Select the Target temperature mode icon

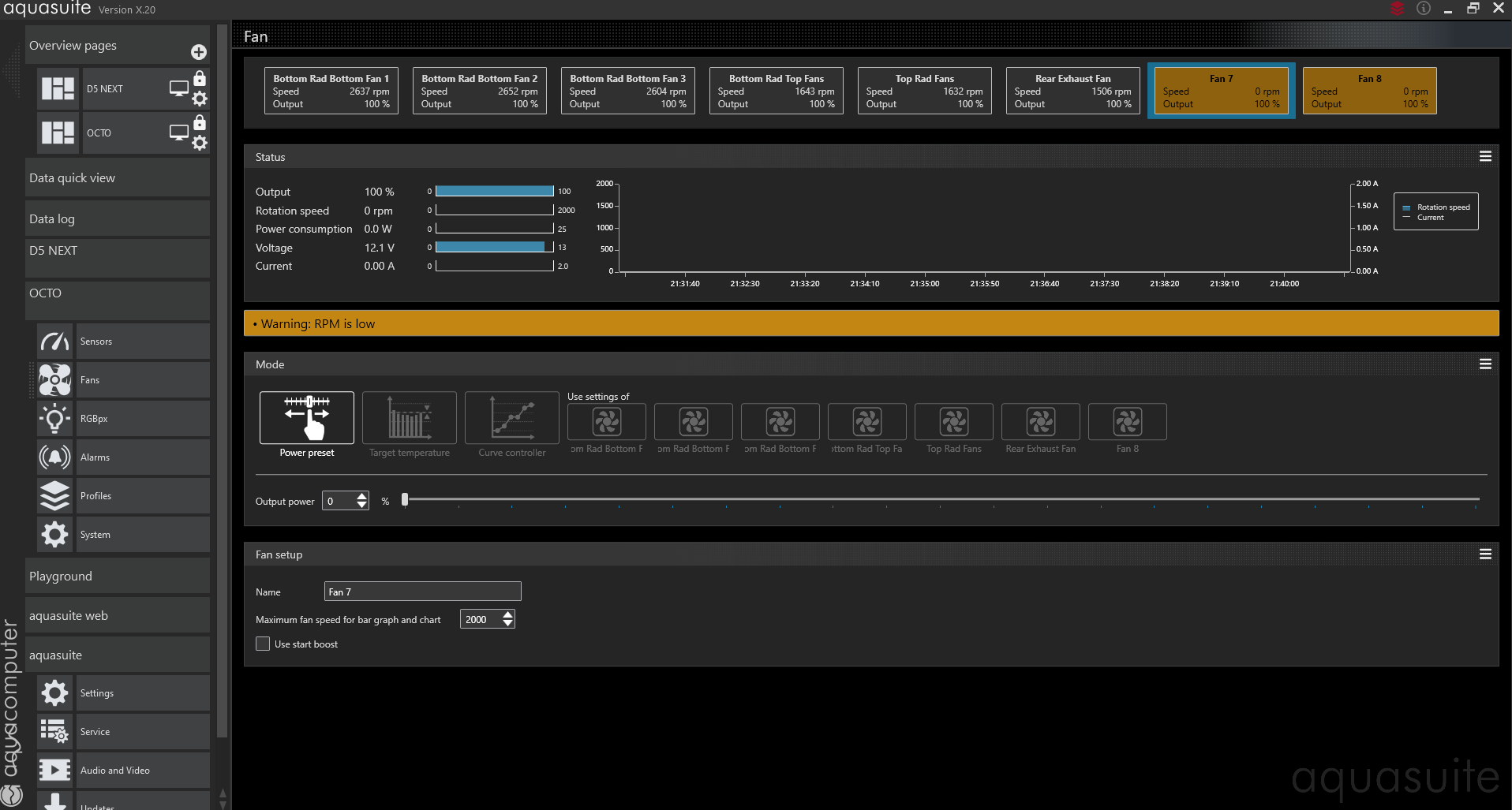click(x=409, y=418)
